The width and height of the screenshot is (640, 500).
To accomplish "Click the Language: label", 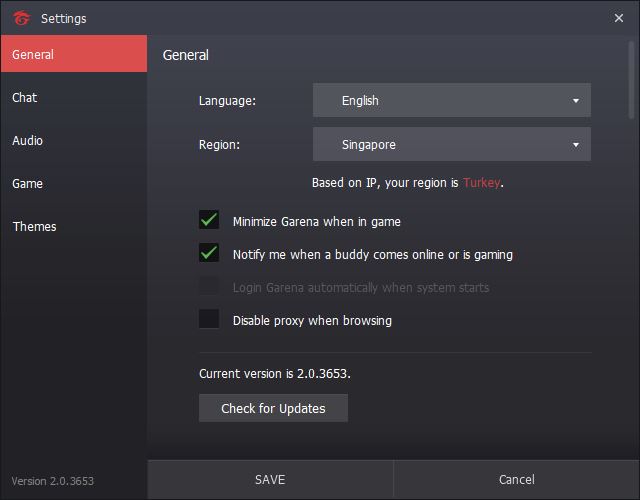I will point(227,100).
